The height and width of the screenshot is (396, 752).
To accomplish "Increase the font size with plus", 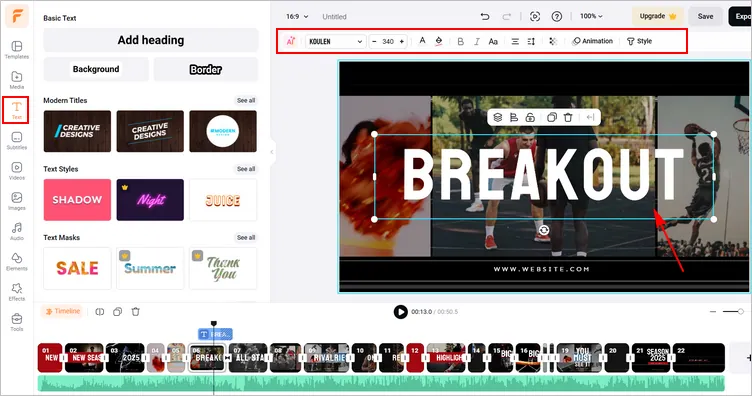I will pyautogui.click(x=401, y=42).
